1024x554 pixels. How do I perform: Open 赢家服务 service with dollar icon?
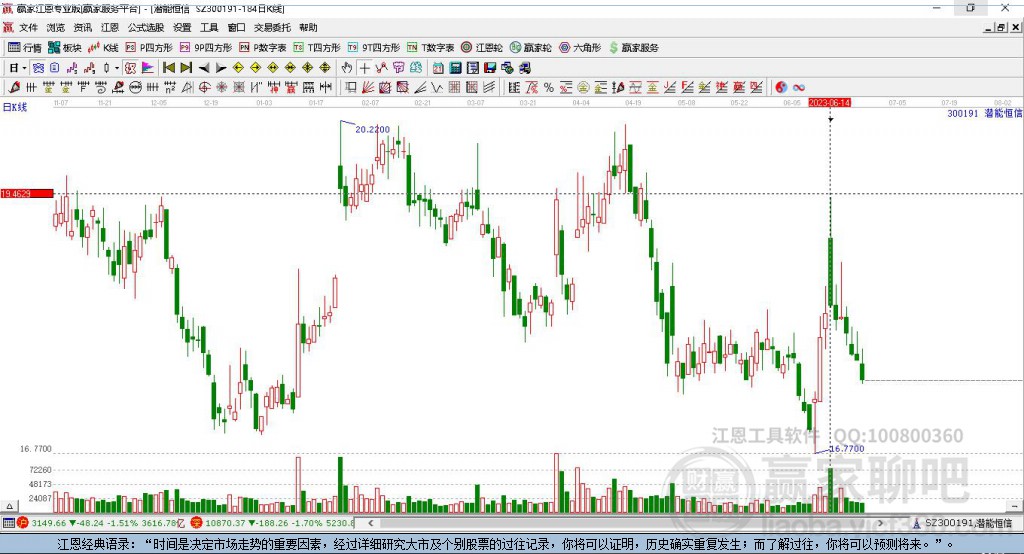coord(634,48)
